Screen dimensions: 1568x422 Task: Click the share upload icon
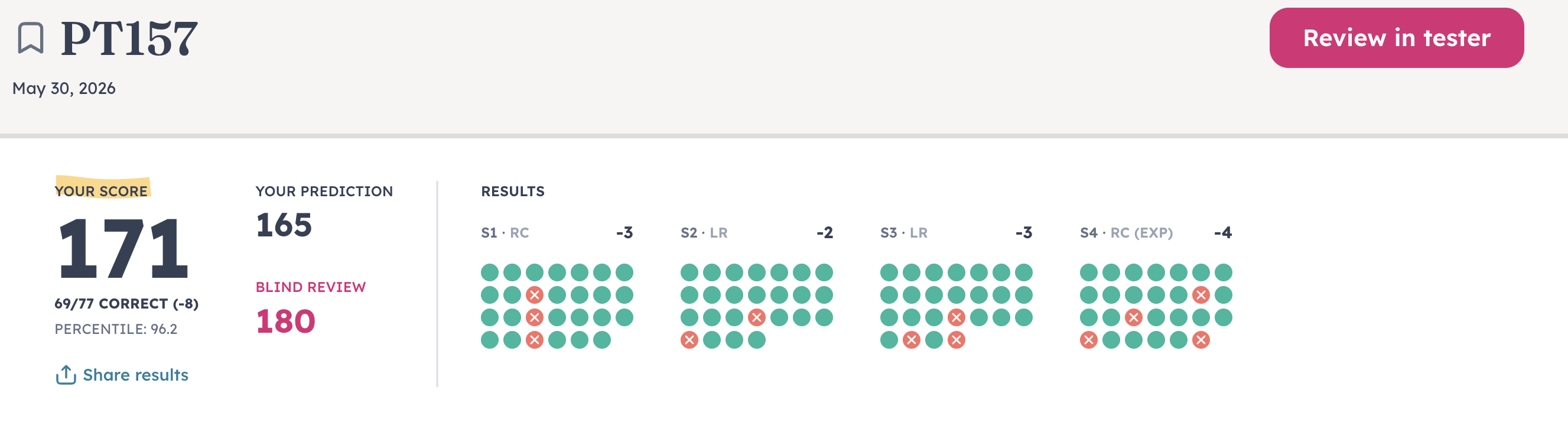66,375
